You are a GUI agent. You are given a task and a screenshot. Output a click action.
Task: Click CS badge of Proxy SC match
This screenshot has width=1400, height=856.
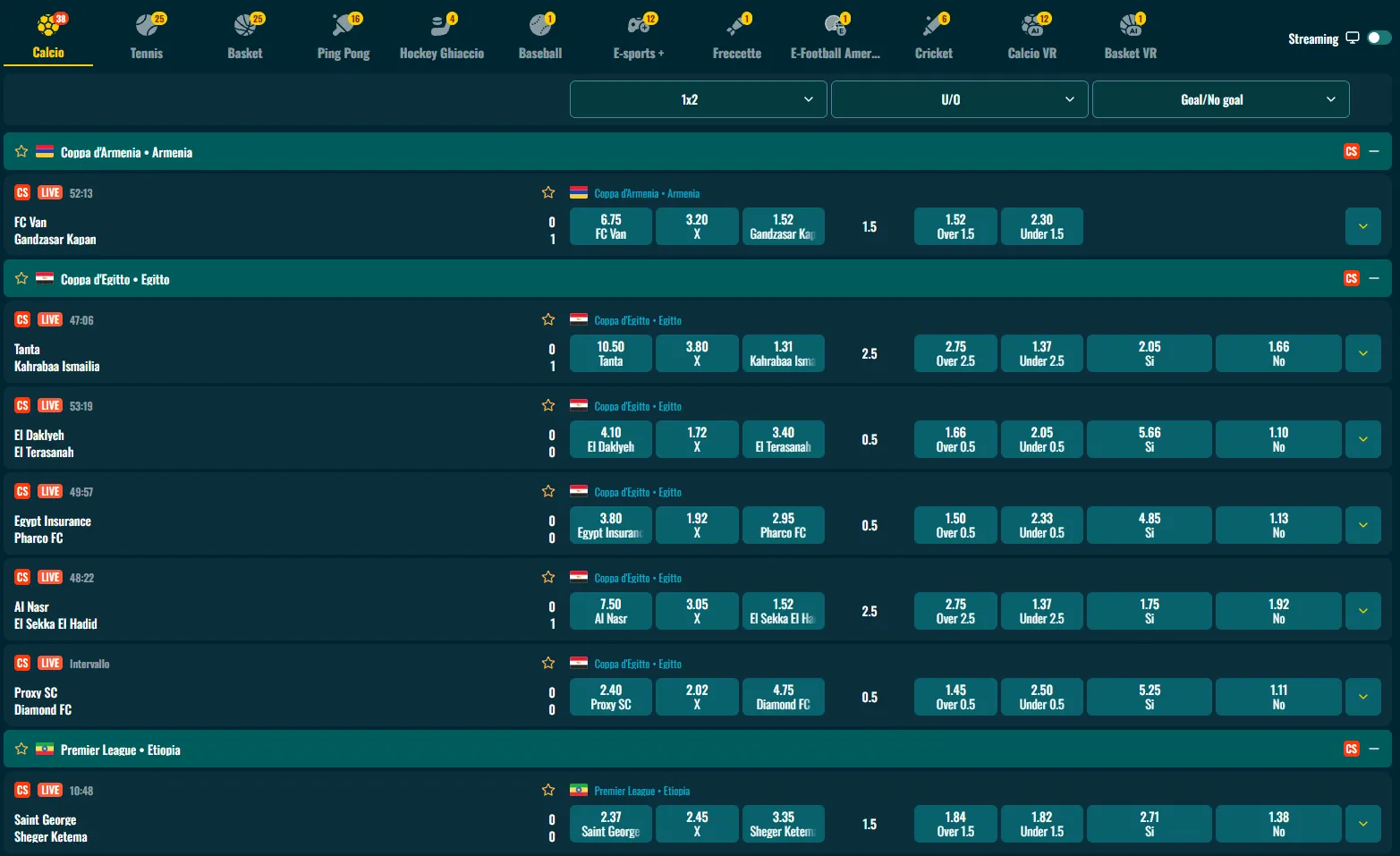point(22,663)
